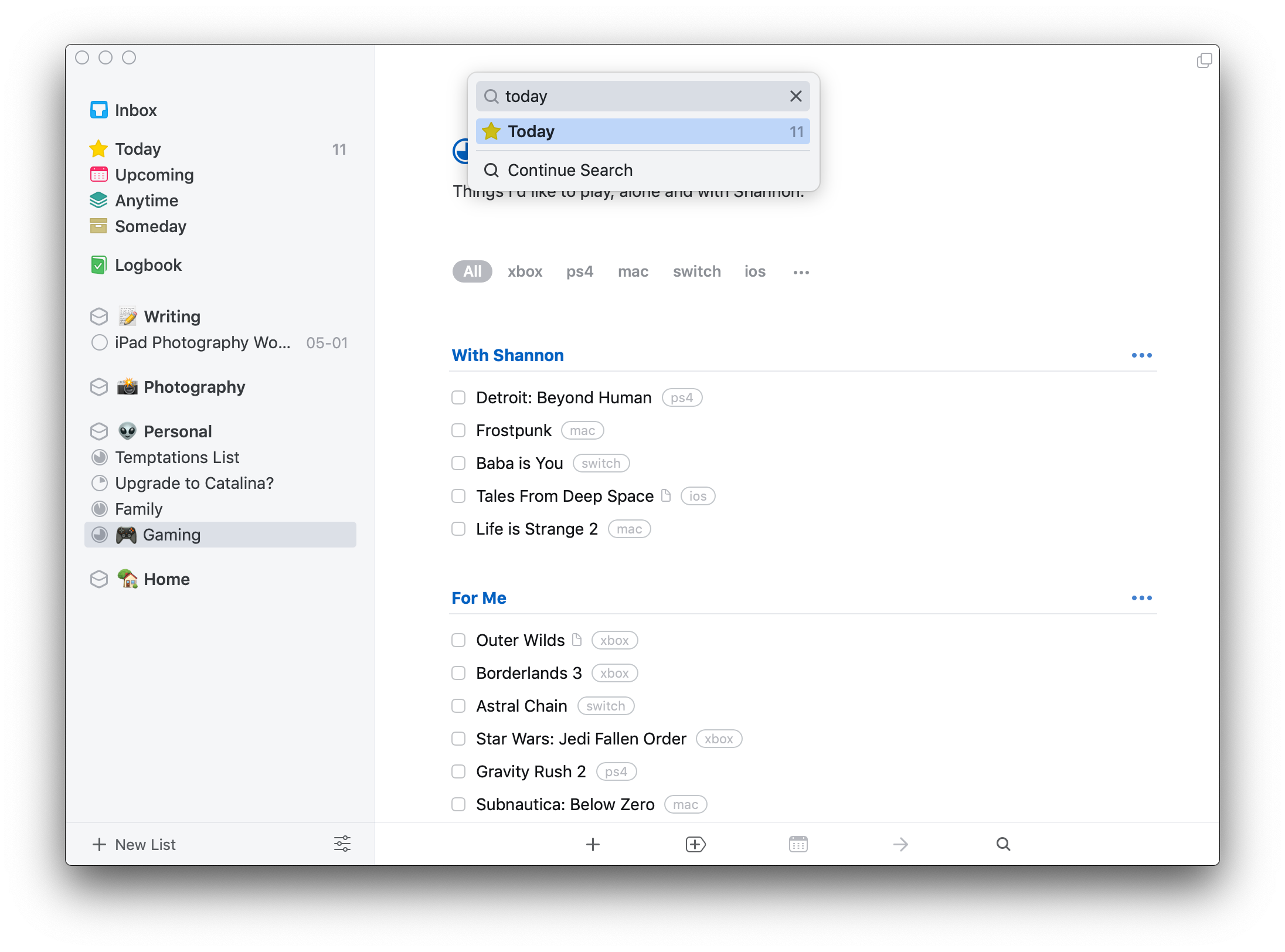The height and width of the screenshot is (952, 1285).
Task: Open the iPad Photography project
Action: click(x=220, y=342)
